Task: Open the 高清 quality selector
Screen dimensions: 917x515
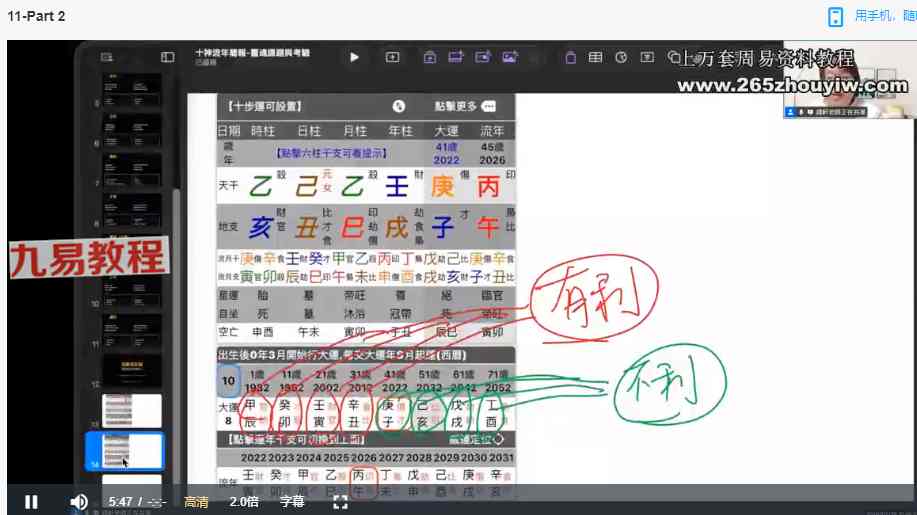Action: point(196,502)
